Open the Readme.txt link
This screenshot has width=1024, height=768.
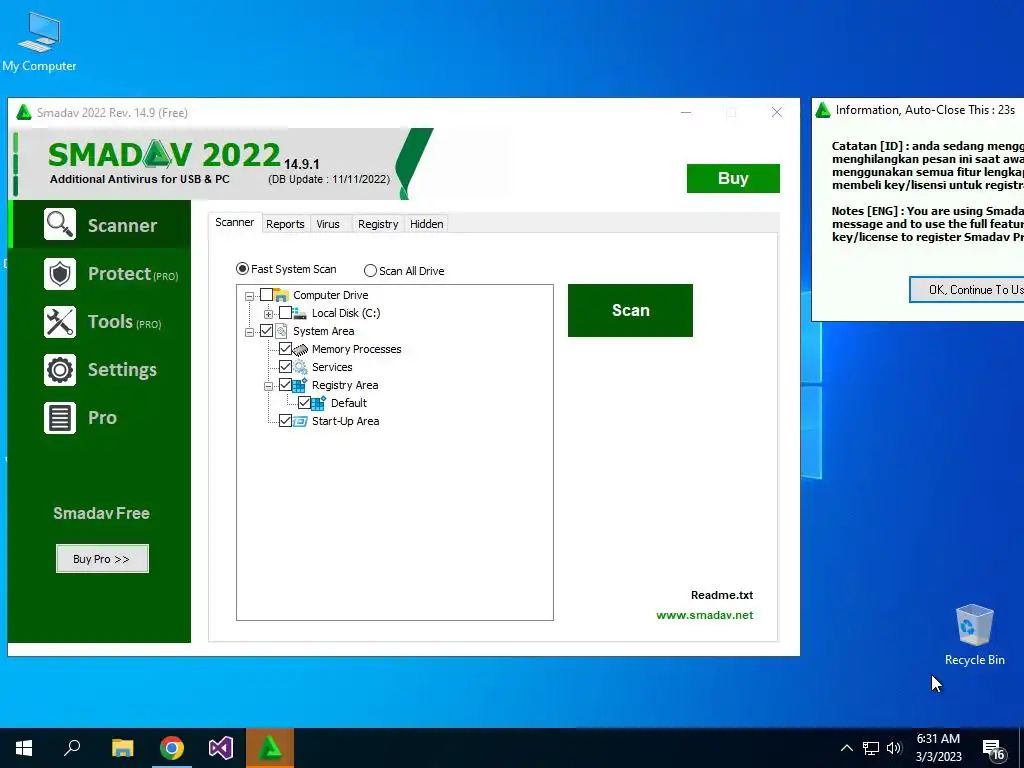click(x=722, y=595)
